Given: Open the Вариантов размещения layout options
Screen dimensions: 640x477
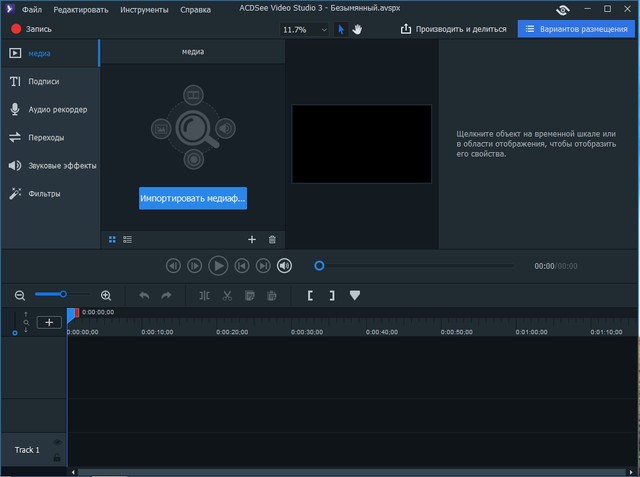Looking at the screenshot, I should pyautogui.click(x=575, y=30).
